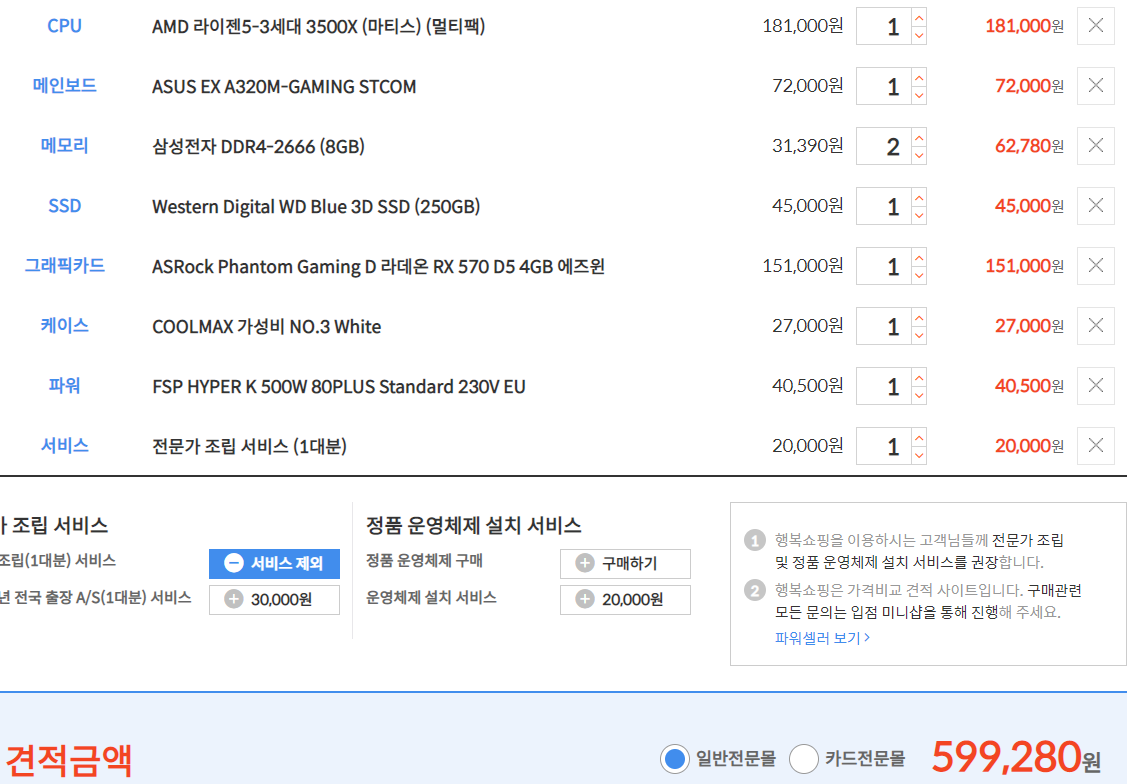The image size is (1140, 784).
Task: Select the 일반전문몰 radio button
Action: pyautogui.click(x=675, y=759)
